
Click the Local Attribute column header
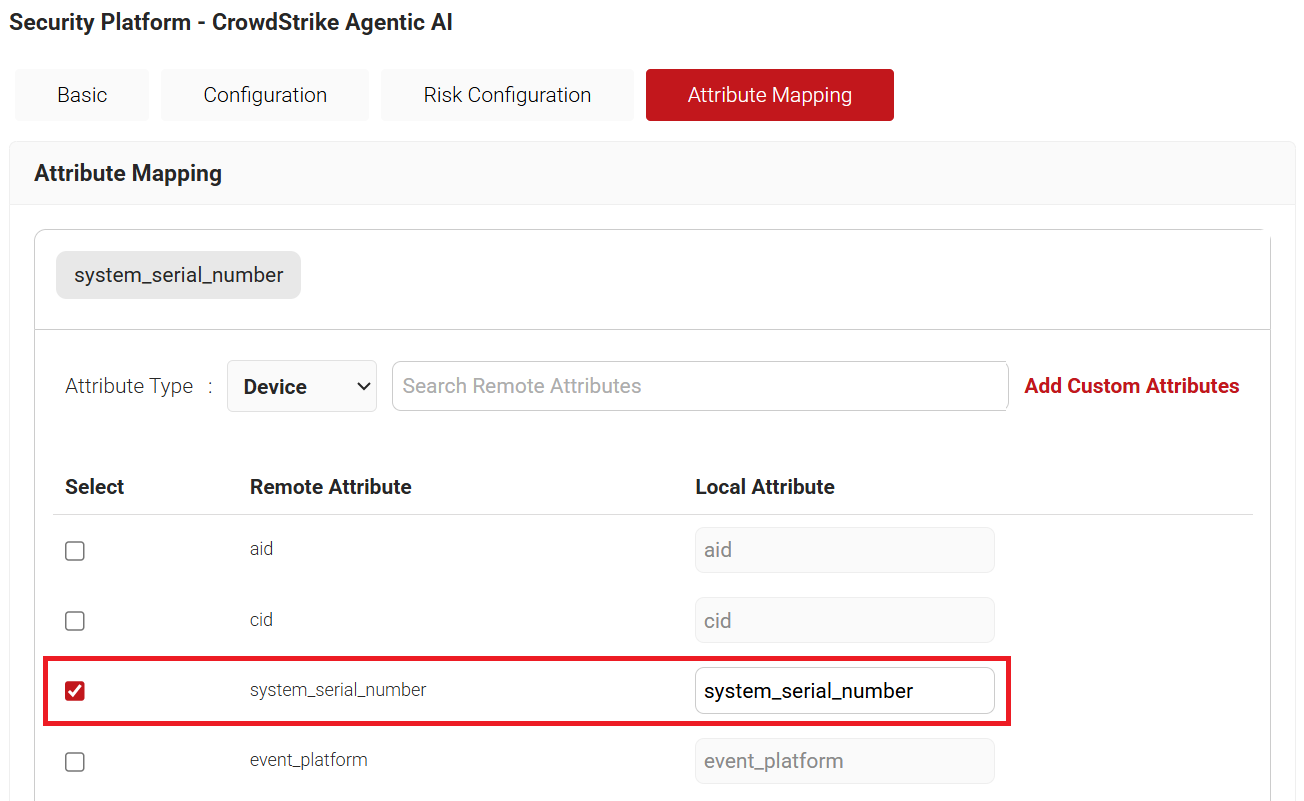[765, 487]
